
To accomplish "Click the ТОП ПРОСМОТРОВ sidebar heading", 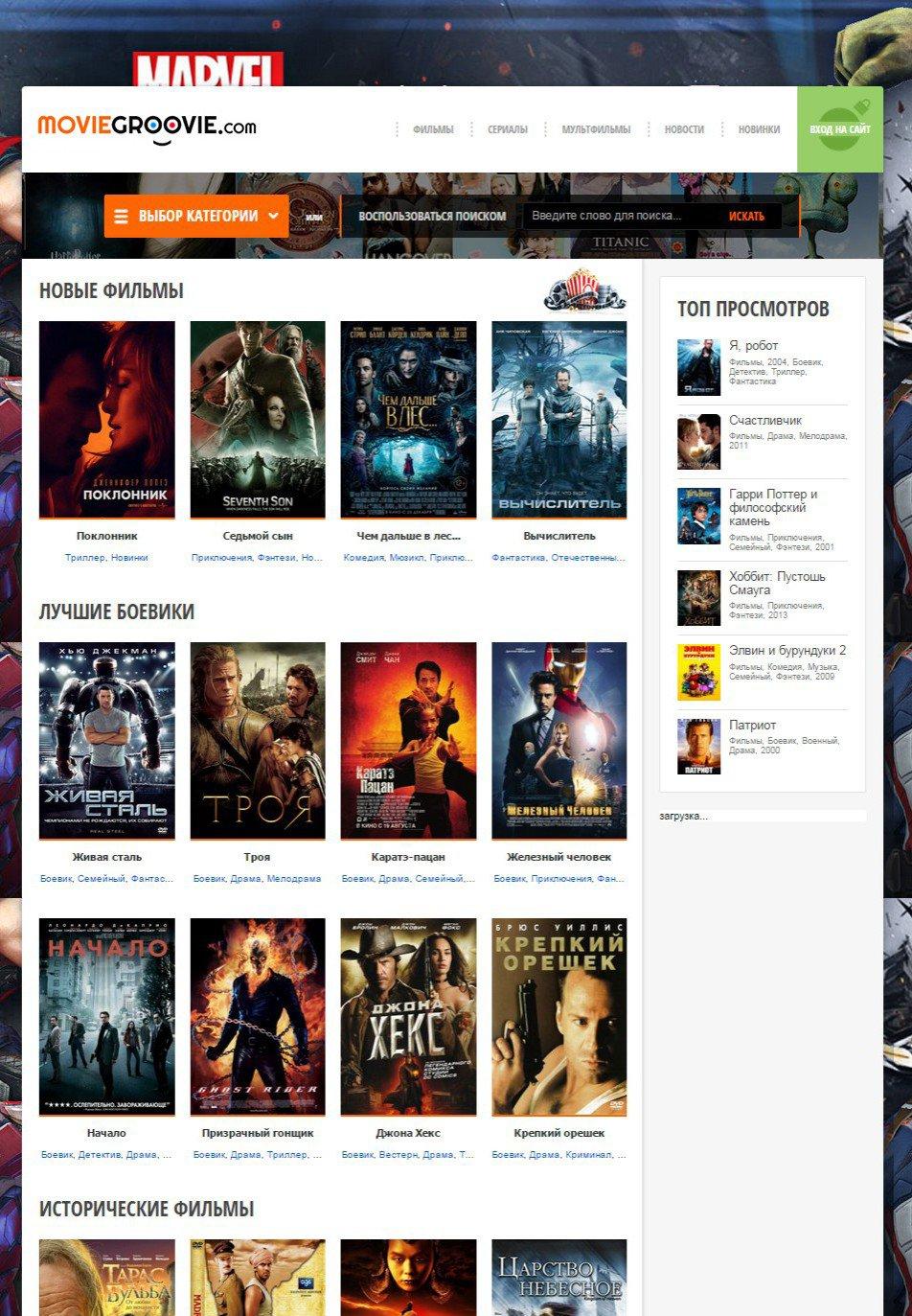I will pos(753,309).
